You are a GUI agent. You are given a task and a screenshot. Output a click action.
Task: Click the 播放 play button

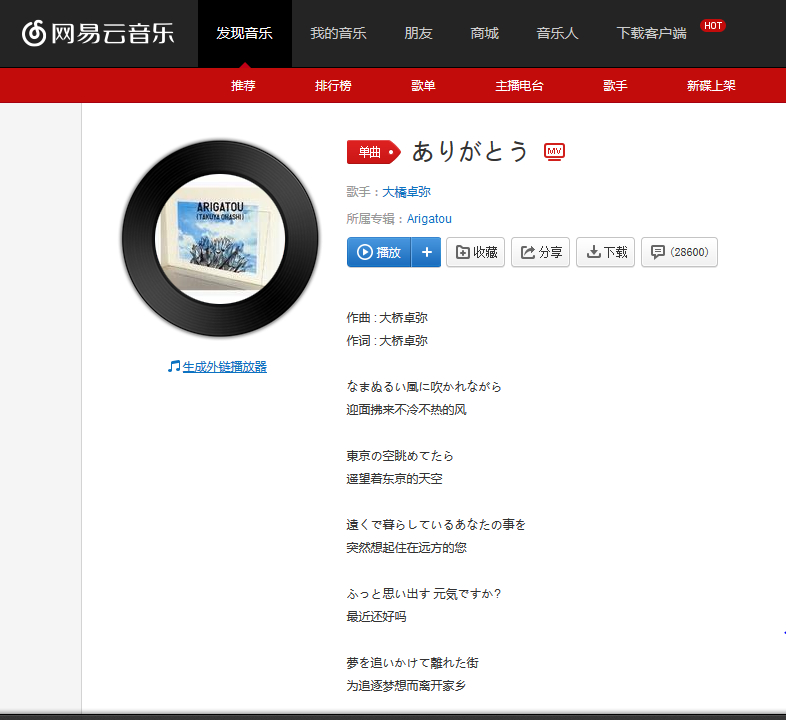click(379, 252)
